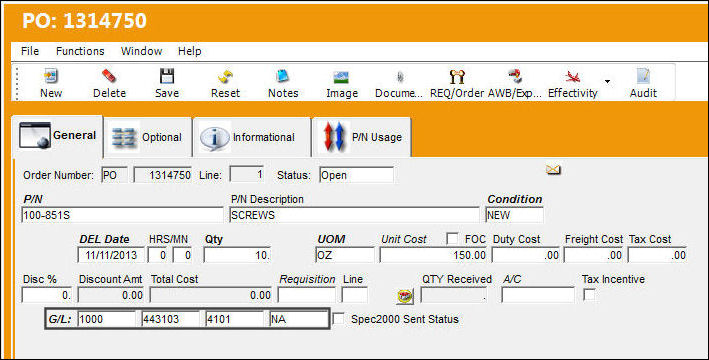Open the Help menu
Viewport: 709px width, 360px height.
click(189, 51)
